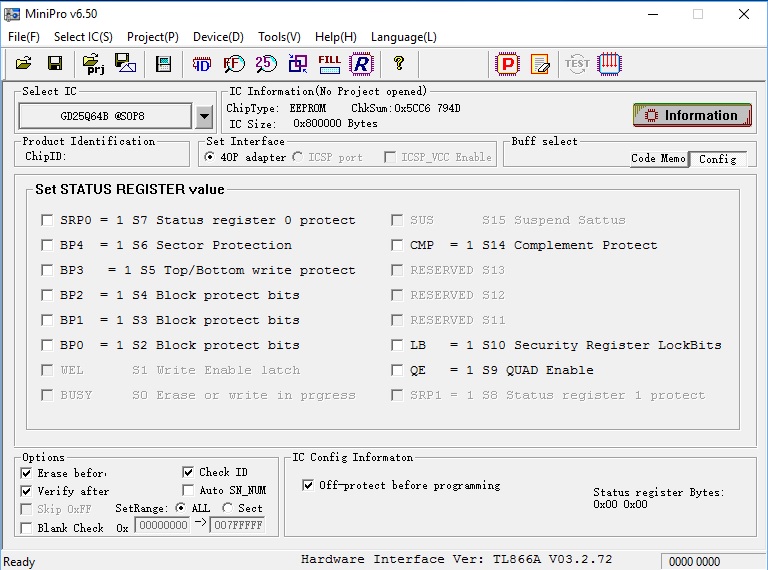The width and height of the screenshot is (768, 570).
Task: Enable the Blank Check option
Action: 26,528
